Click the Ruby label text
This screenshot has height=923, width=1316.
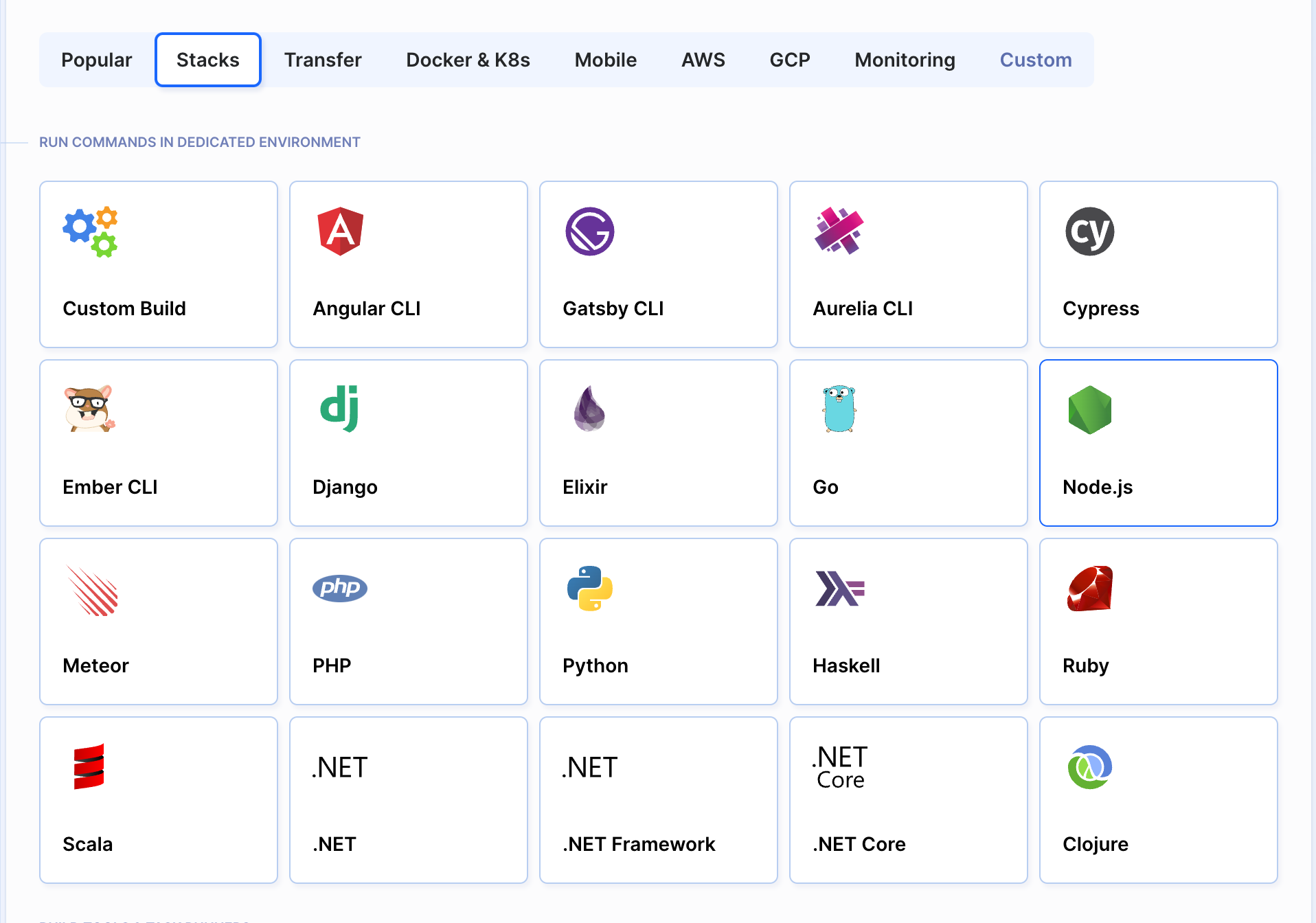(x=1086, y=665)
